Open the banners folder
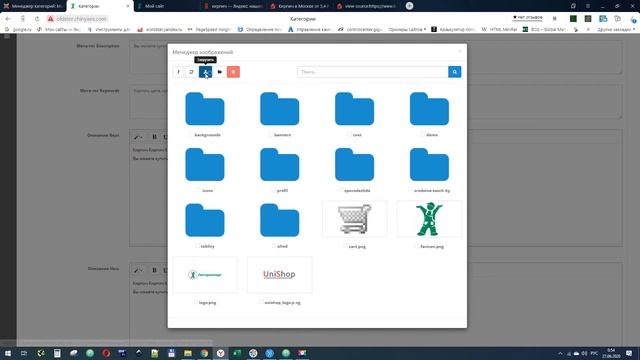 (x=280, y=109)
